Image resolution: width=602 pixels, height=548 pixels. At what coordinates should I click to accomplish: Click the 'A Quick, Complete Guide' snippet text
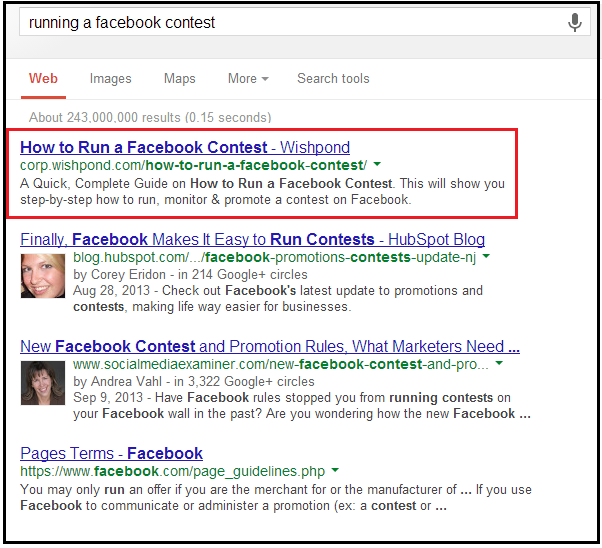(263, 192)
